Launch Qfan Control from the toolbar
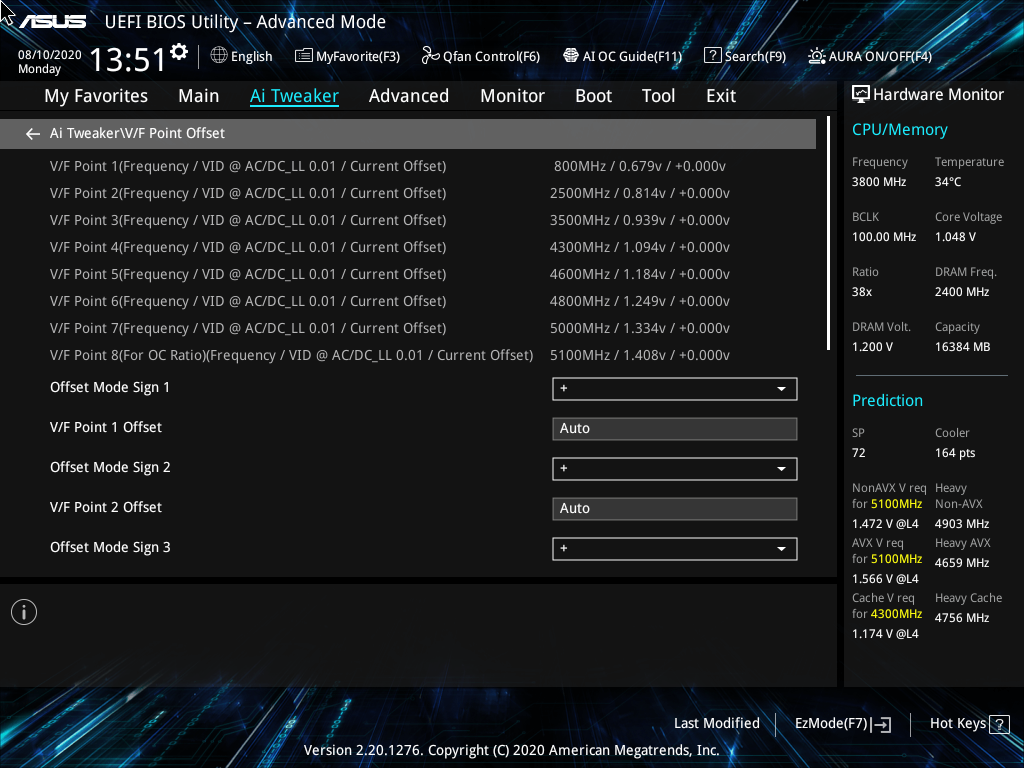Screen dimensions: 1024x768 (x=480, y=56)
